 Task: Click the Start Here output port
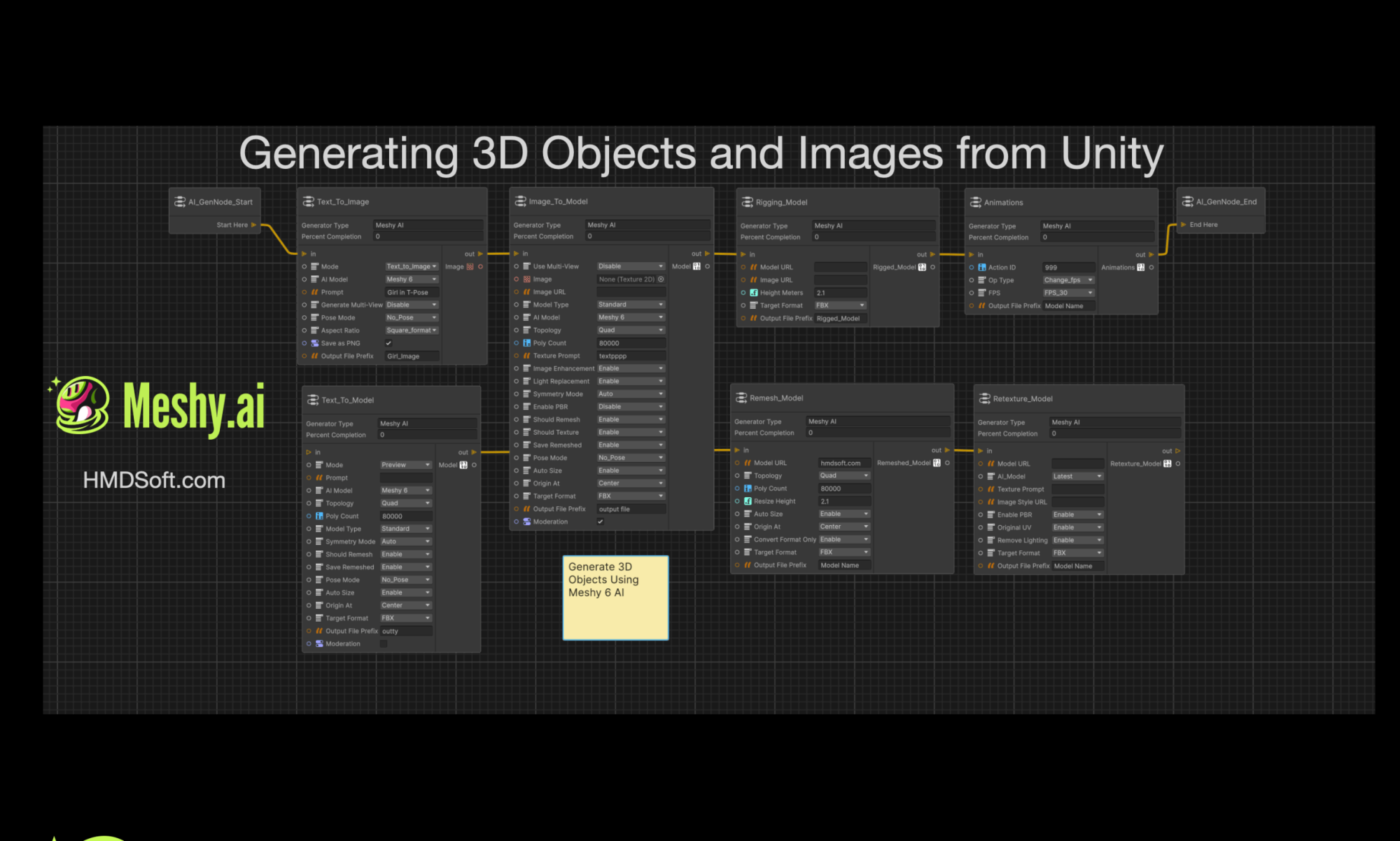tap(253, 225)
